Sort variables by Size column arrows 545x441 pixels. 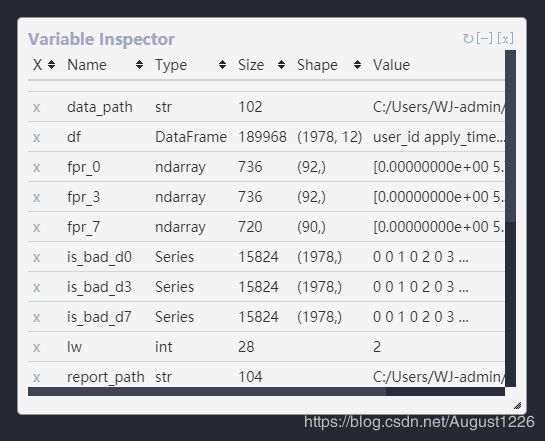(x=282, y=65)
